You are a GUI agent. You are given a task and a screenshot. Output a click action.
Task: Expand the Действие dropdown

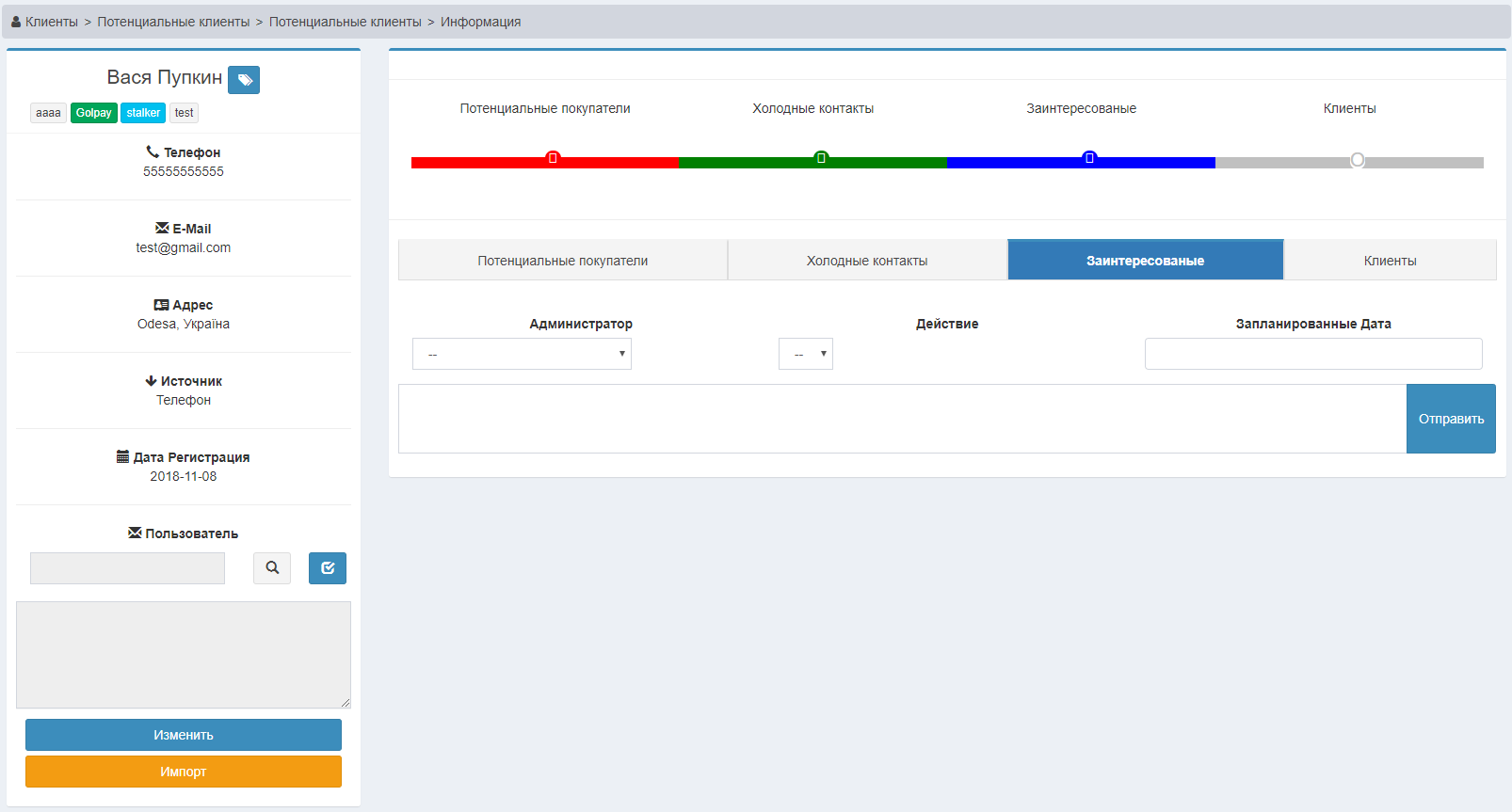pyautogui.click(x=806, y=354)
